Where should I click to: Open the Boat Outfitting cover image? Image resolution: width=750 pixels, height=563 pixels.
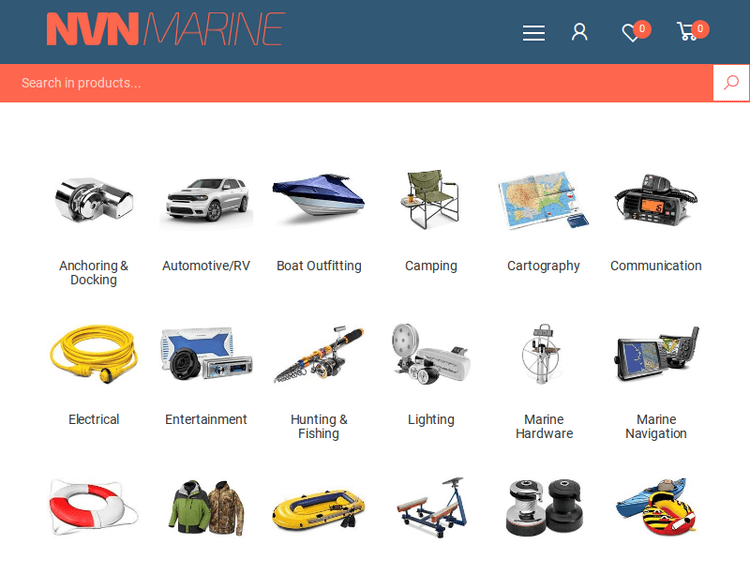[319, 198]
